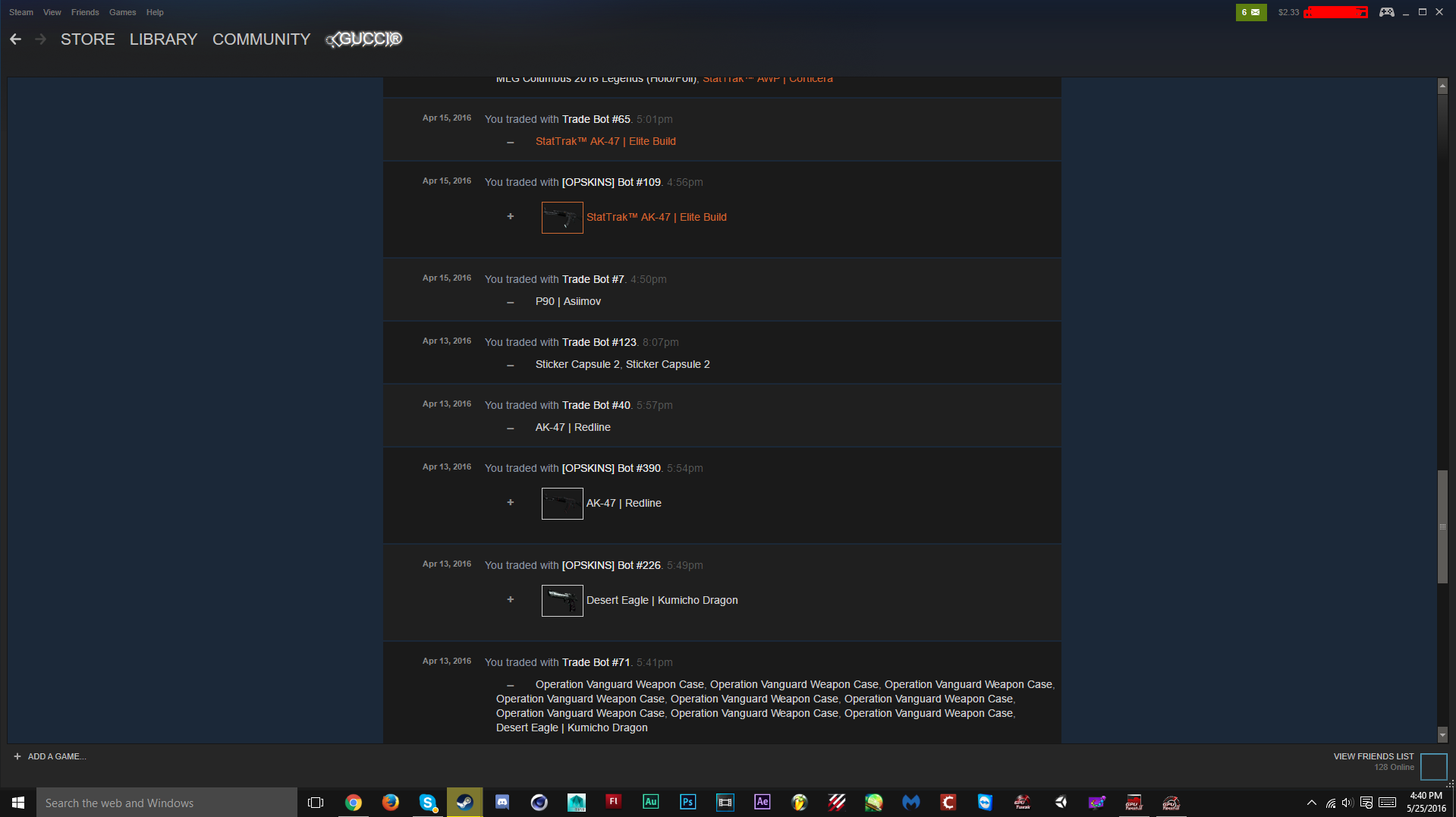Go to the LIBRARY tab
Viewport: 1456px width, 817px height.
pyautogui.click(x=163, y=39)
